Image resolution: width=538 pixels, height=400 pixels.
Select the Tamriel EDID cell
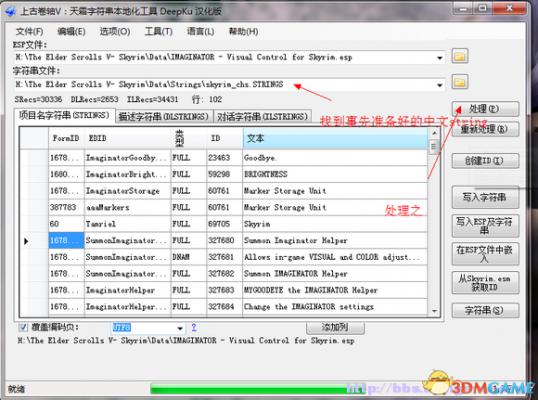(127, 224)
